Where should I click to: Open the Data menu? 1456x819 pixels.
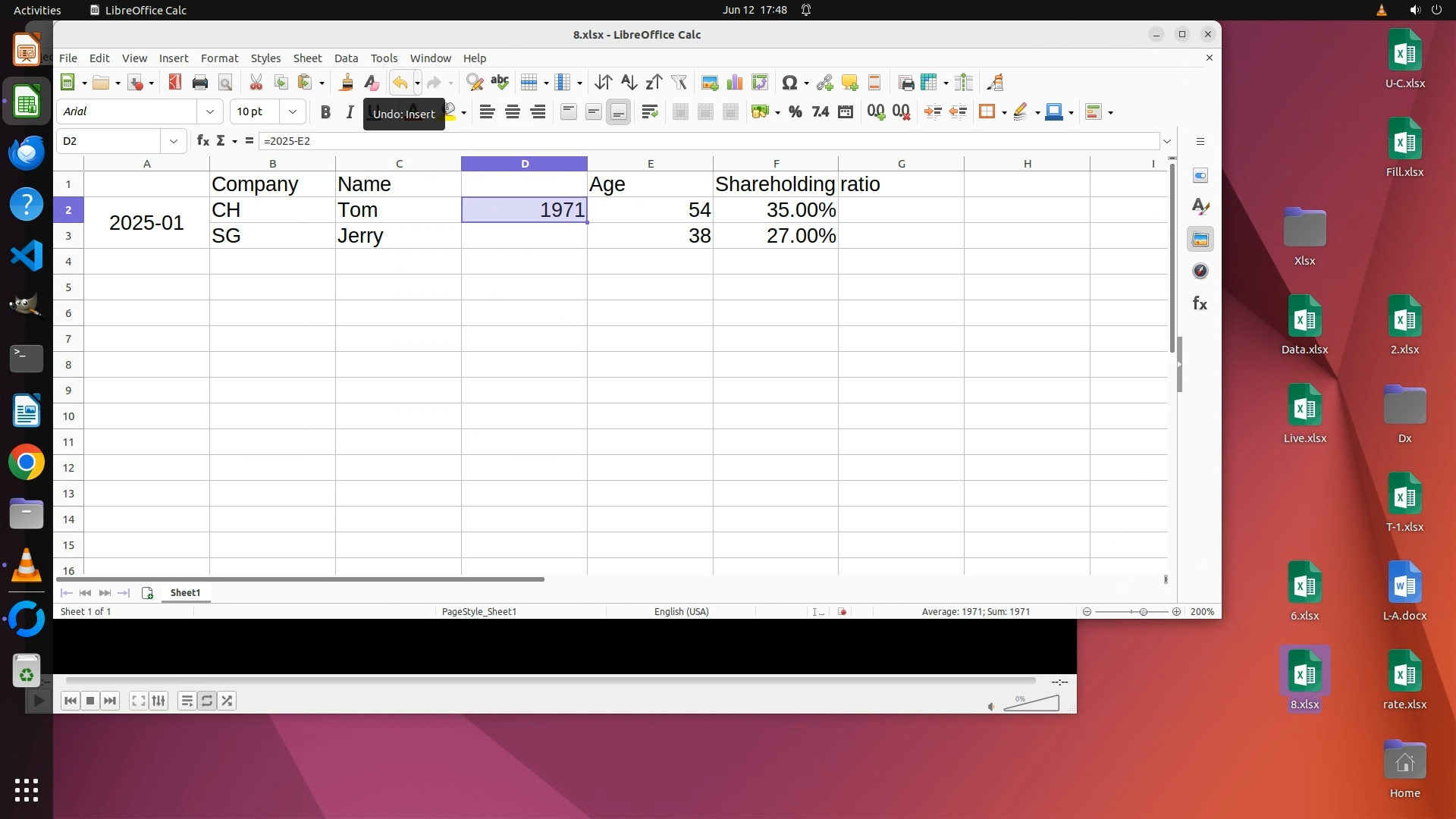point(346,58)
